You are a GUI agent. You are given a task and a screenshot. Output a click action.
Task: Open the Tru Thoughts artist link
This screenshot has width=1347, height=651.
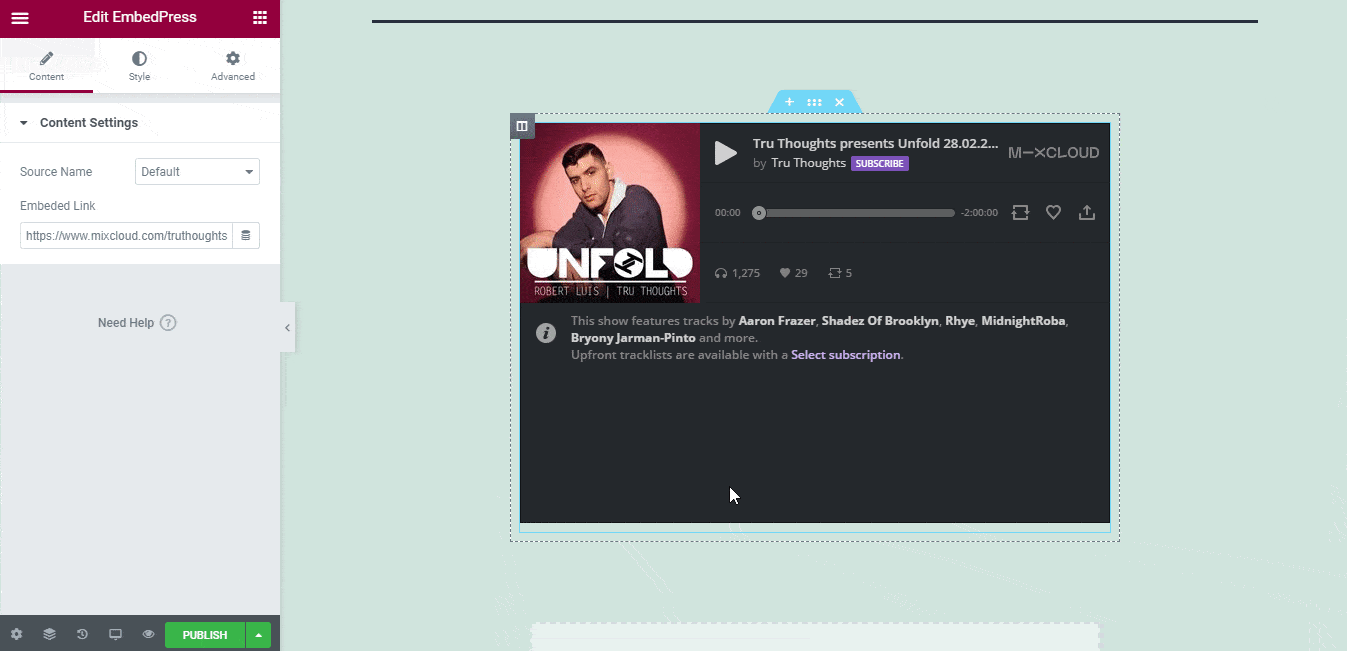[x=808, y=163]
